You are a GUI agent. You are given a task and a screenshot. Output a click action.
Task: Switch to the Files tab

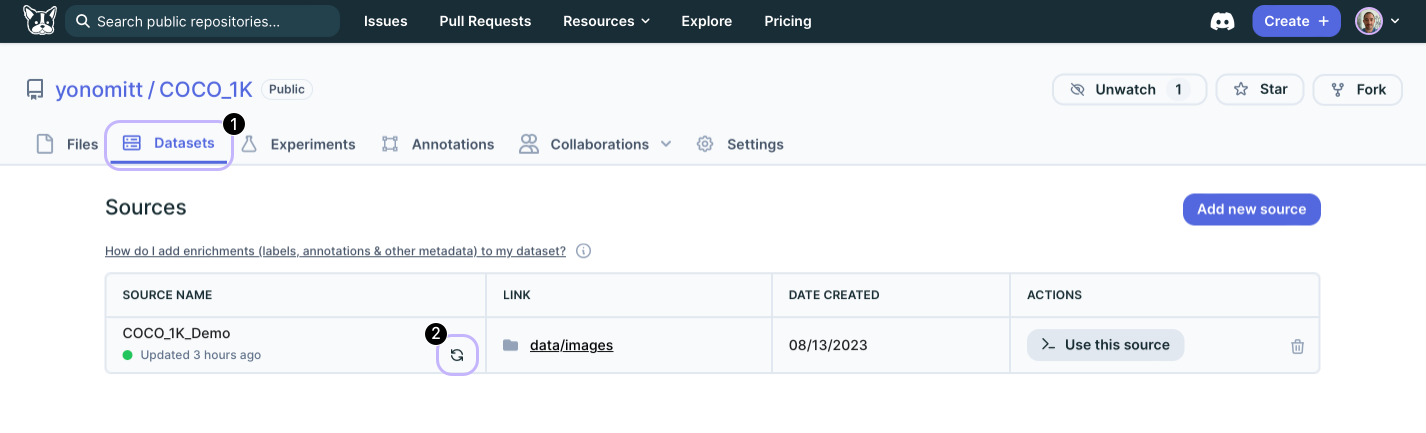click(x=67, y=144)
